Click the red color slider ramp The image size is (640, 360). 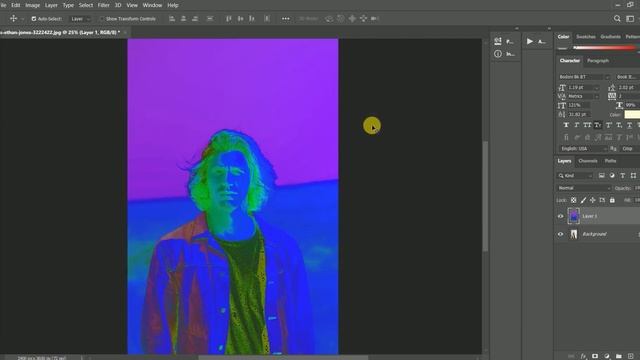click(x=604, y=48)
